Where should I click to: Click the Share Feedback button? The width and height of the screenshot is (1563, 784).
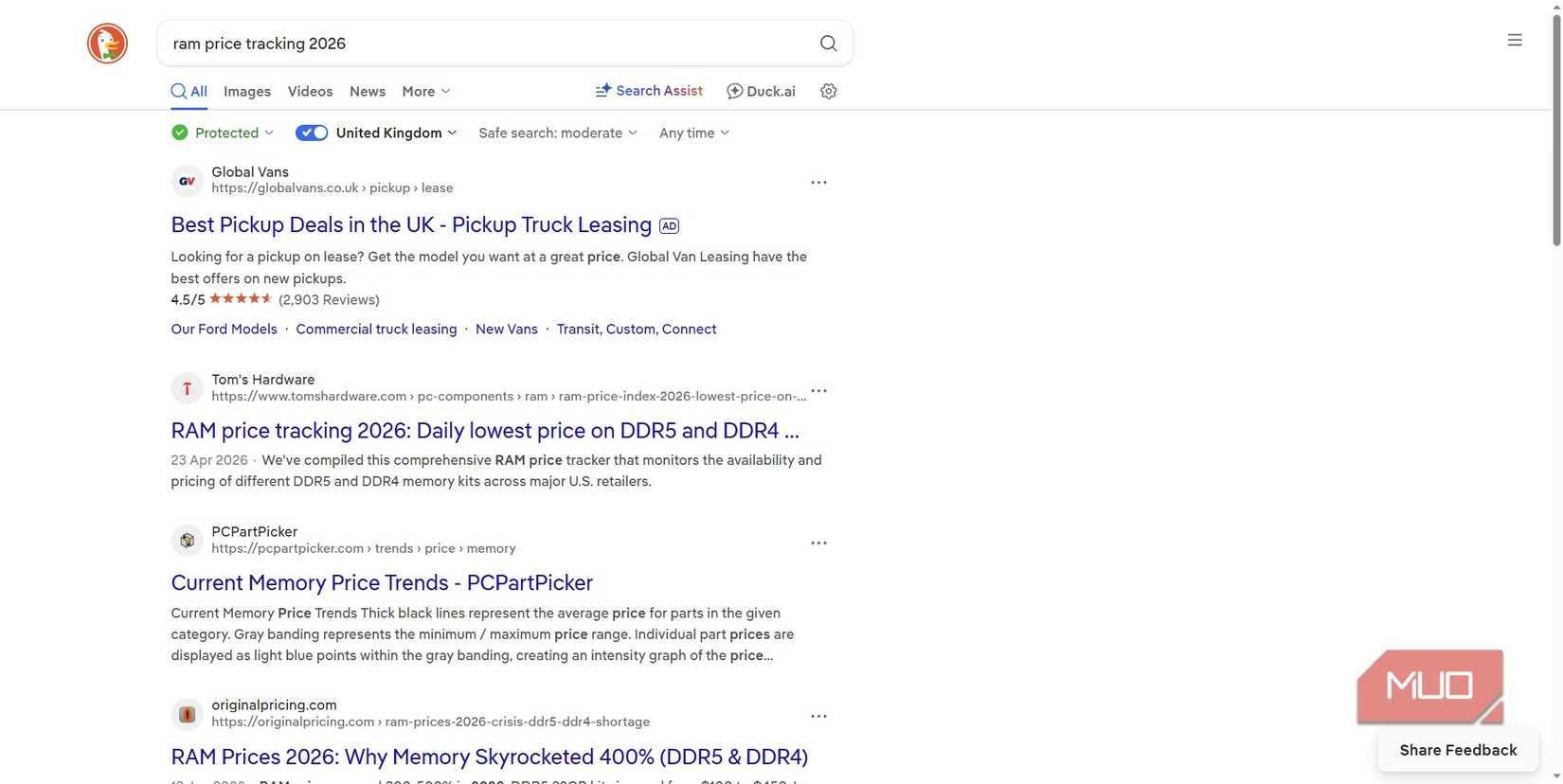point(1458,750)
